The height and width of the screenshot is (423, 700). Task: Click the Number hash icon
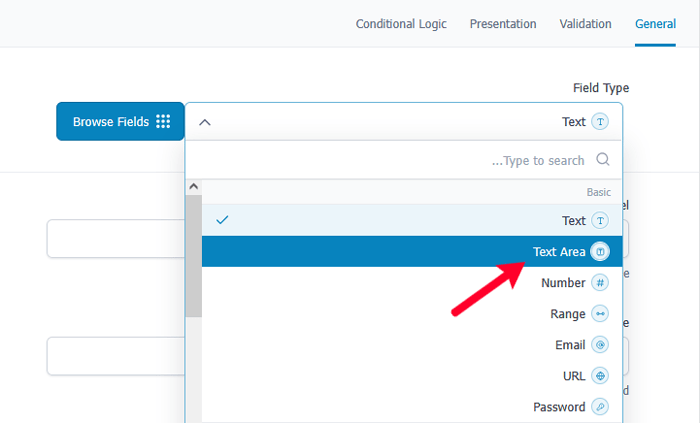(x=600, y=283)
